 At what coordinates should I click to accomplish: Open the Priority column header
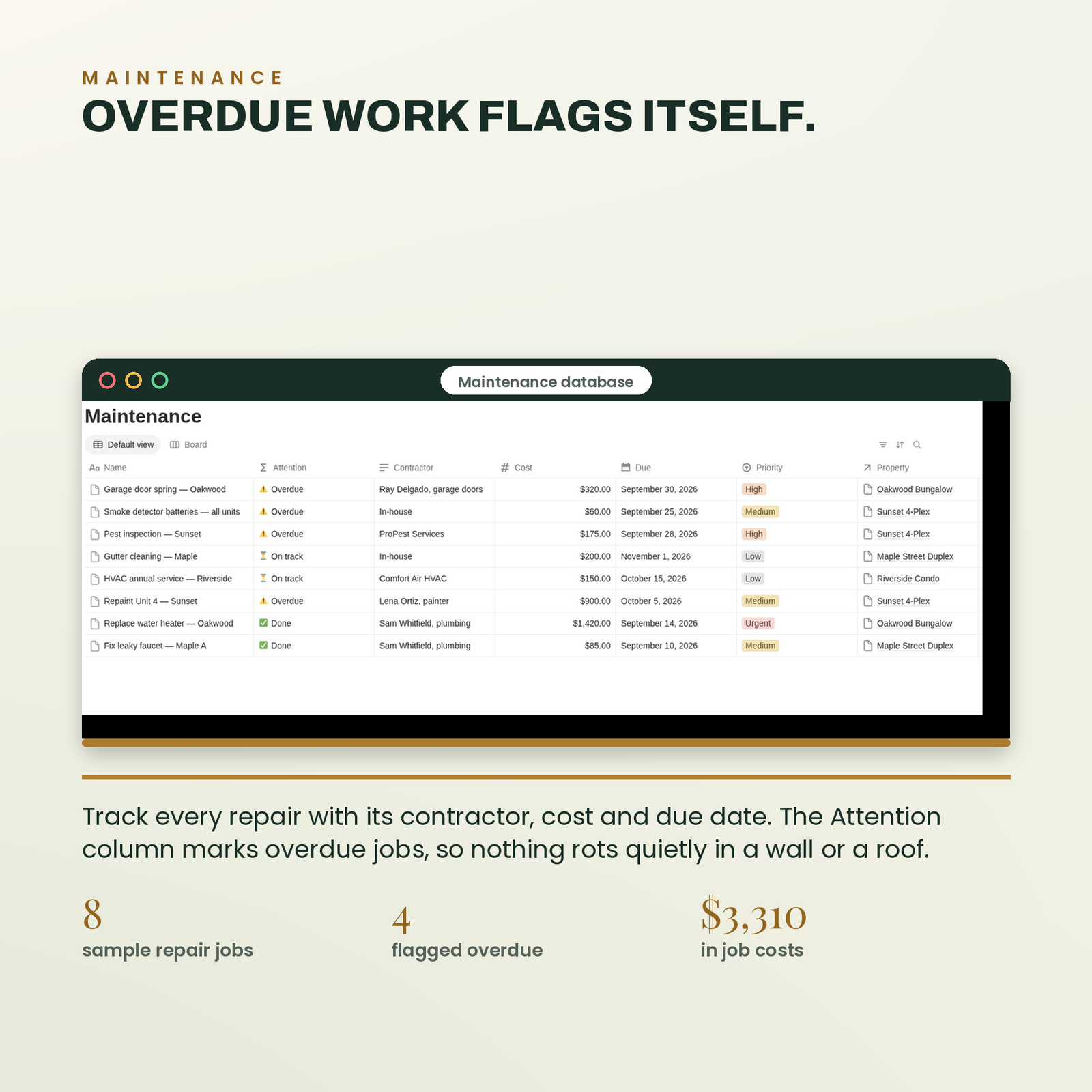[762, 468]
